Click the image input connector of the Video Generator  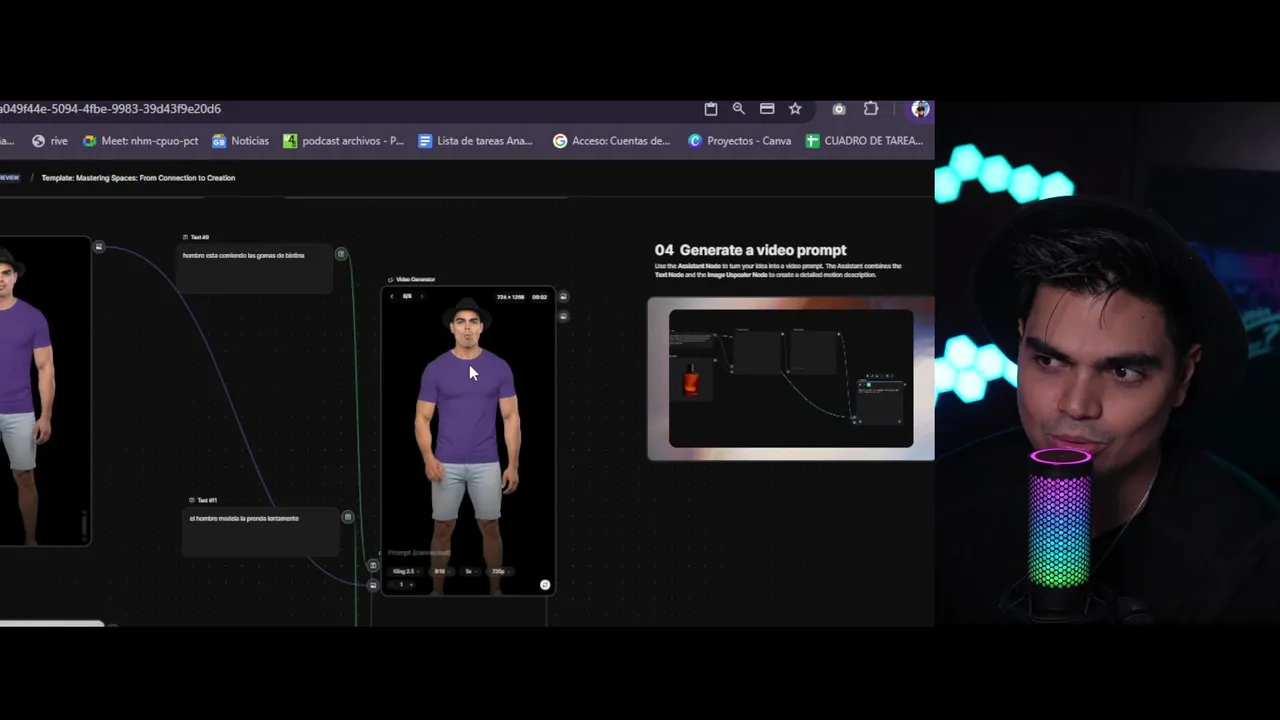373,585
